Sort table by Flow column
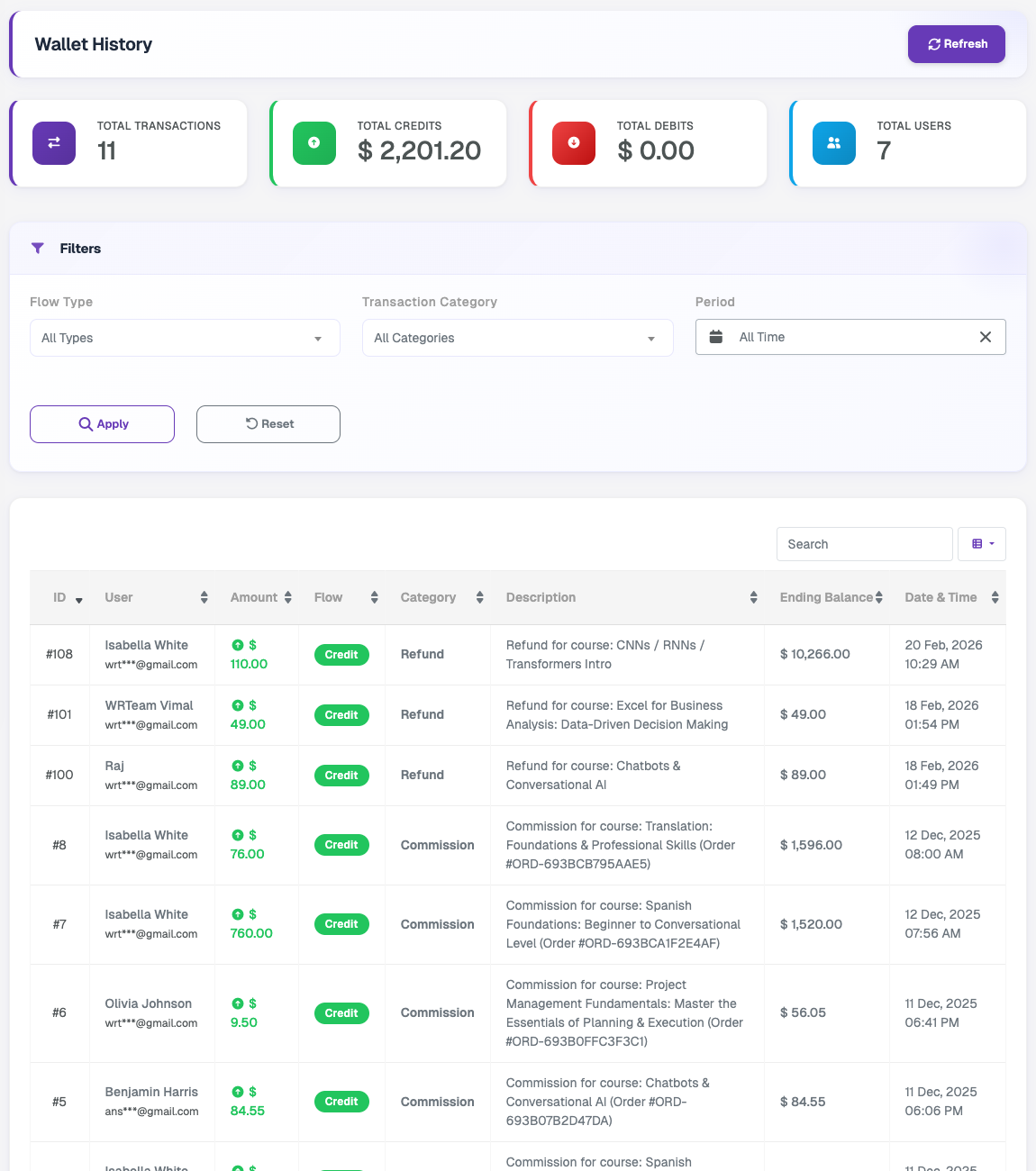Image resolution: width=1036 pixels, height=1171 pixels. [342, 597]
